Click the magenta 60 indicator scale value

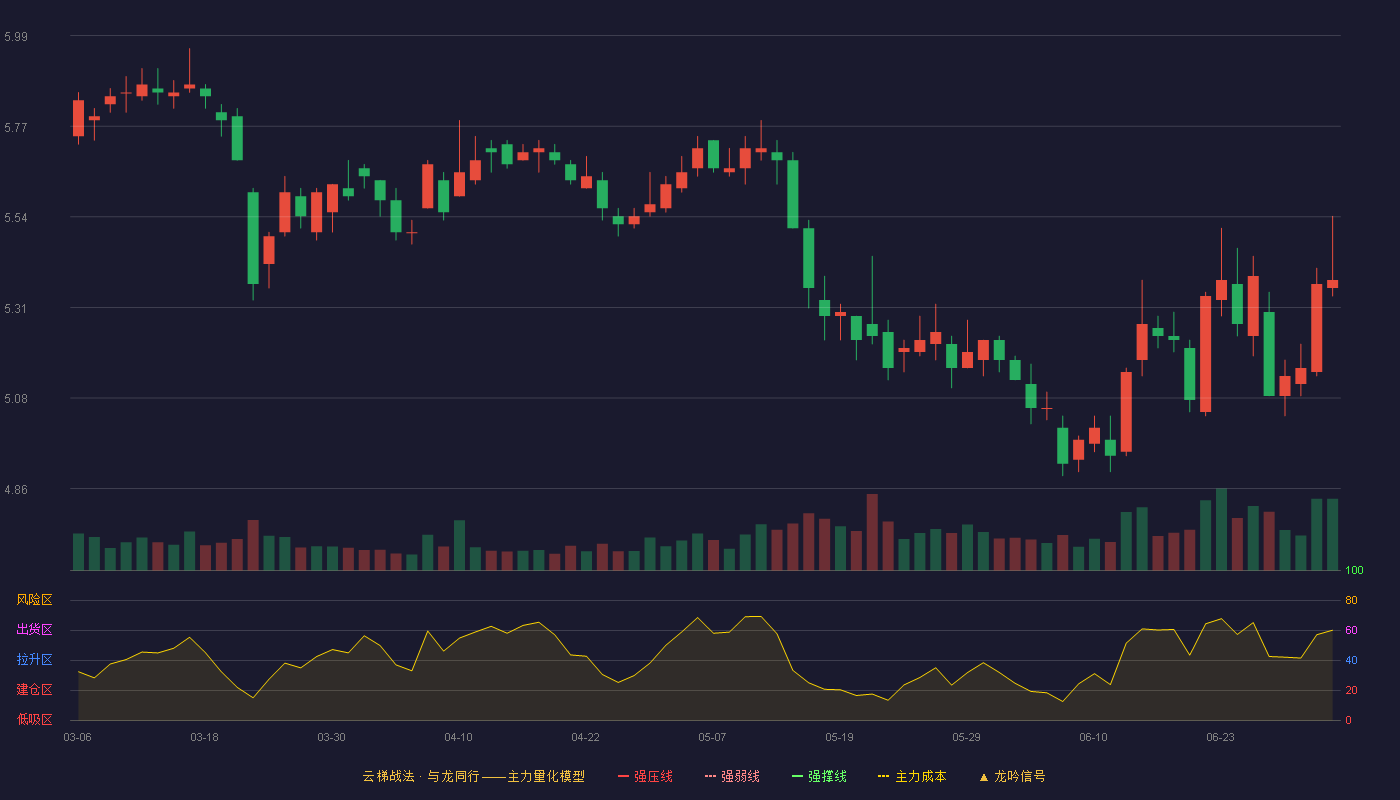[1351, 631]
